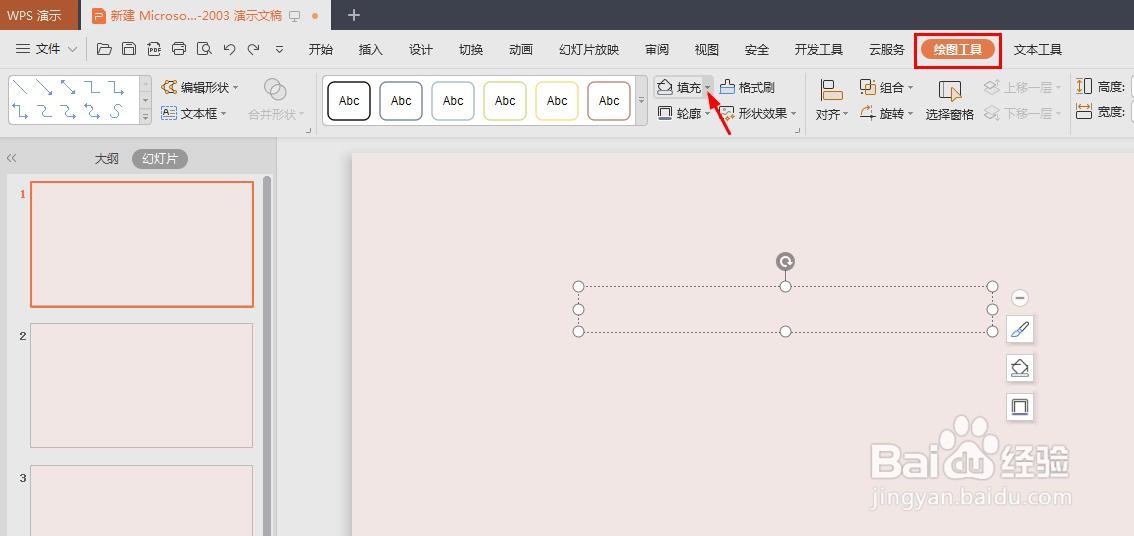Click the 宽度 width icon
The width and height of the screenshot is (1134, 536).
(1083, 111)
